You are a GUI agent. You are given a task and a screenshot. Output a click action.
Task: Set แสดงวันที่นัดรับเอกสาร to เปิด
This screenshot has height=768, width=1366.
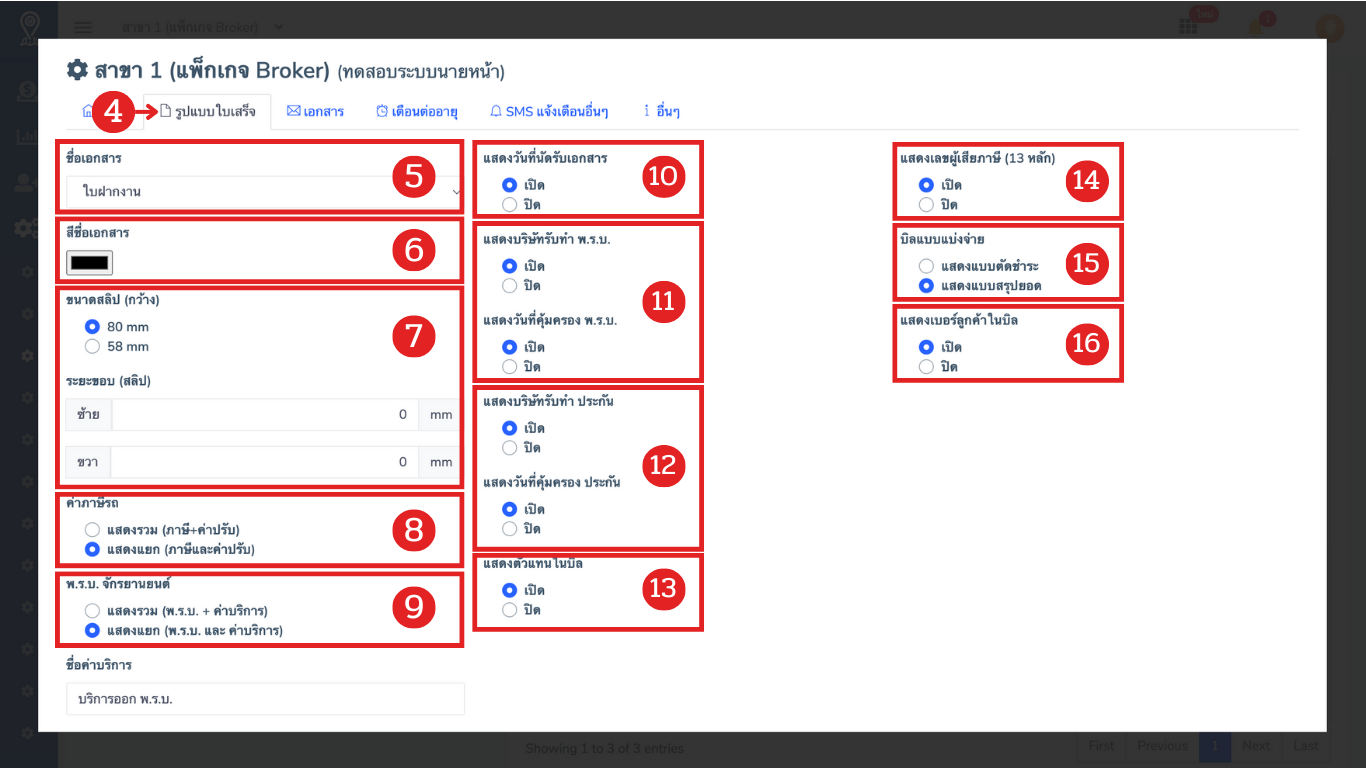tap(509, 185)
